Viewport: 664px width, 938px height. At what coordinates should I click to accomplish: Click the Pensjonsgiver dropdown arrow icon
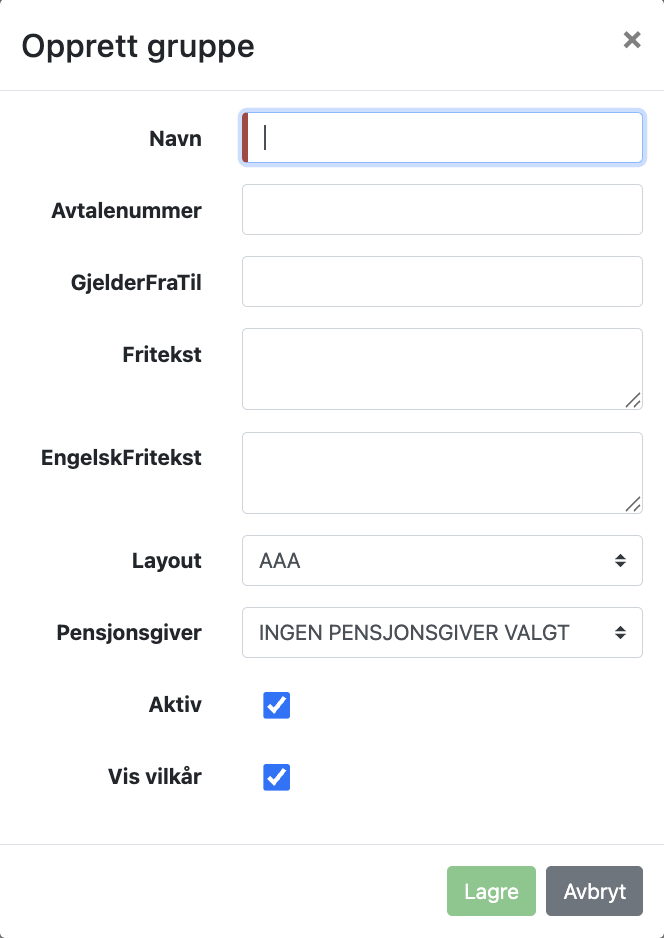tap(621, 633)
